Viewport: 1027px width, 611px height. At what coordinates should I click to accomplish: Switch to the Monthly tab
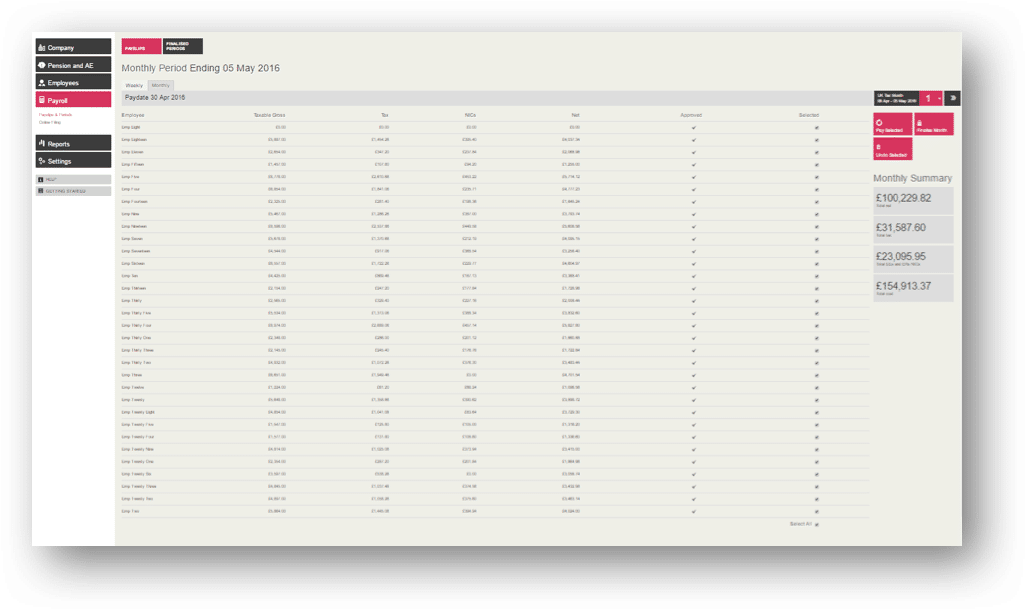[160, 86]
